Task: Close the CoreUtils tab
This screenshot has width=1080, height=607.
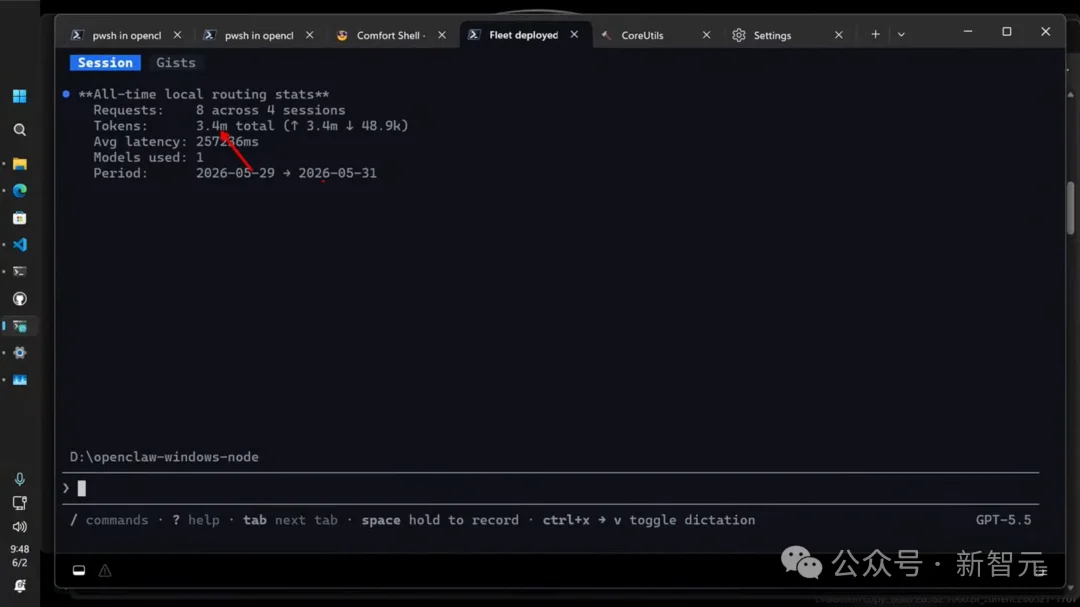Action: (706, 34)
